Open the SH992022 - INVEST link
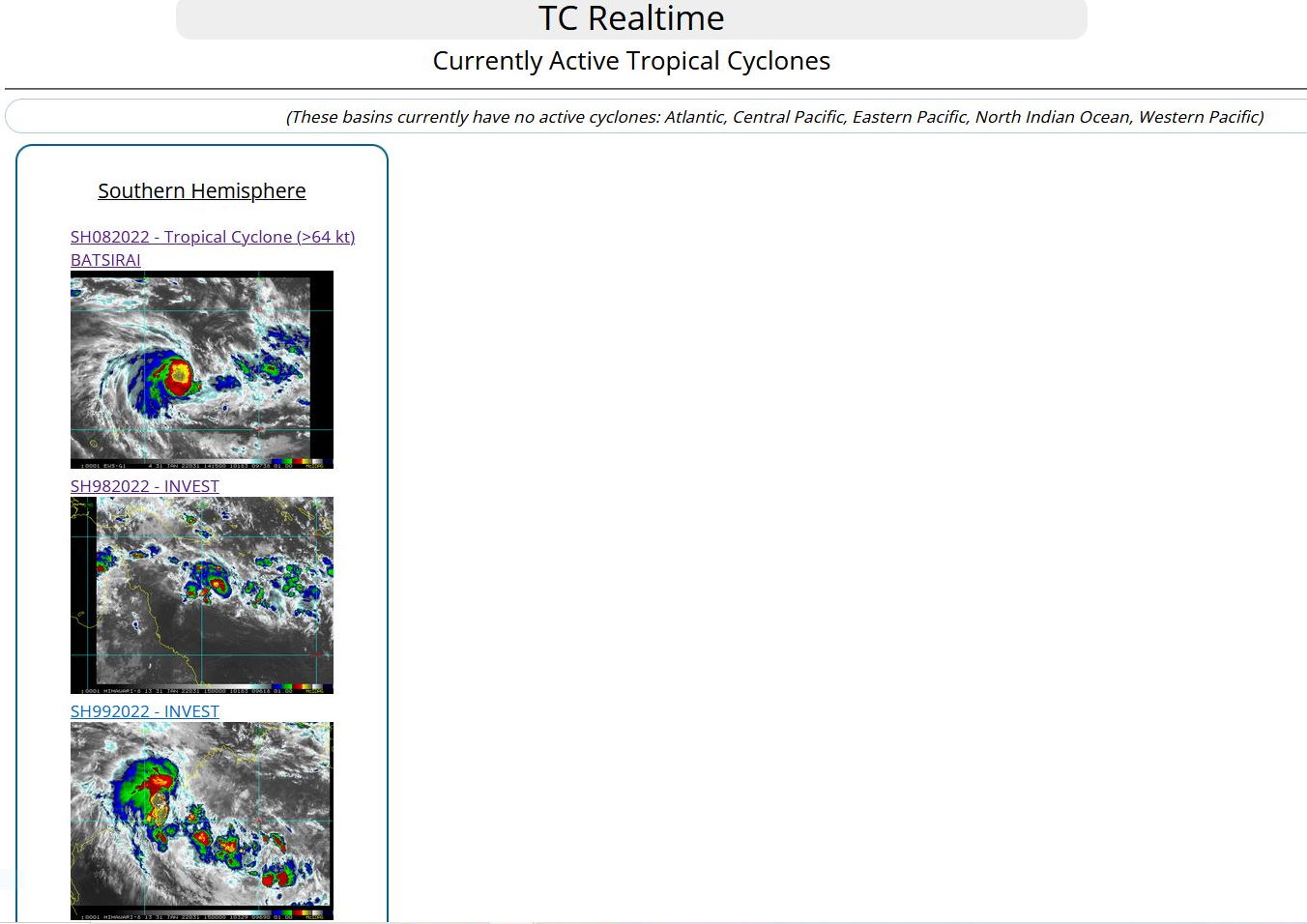This screenshot has width=1307, height=924. tap(144, 711)
